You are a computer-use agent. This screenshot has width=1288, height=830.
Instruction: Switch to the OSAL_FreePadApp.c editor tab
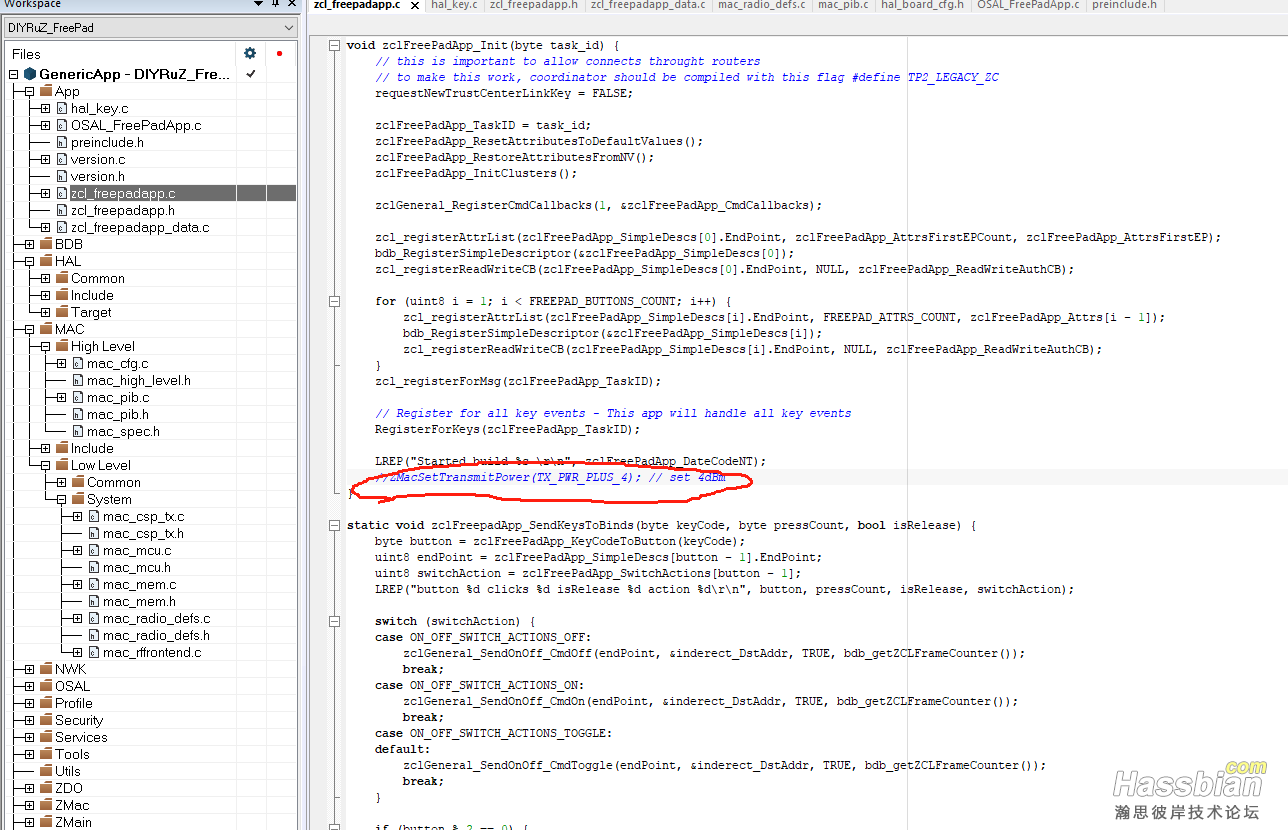(x=1028, y=5)
